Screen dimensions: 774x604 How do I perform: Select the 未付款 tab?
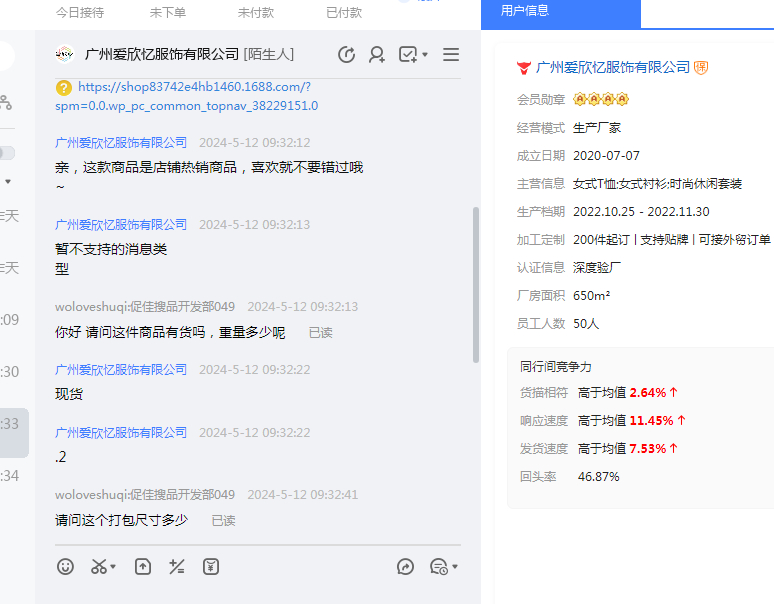pos(256,13)
